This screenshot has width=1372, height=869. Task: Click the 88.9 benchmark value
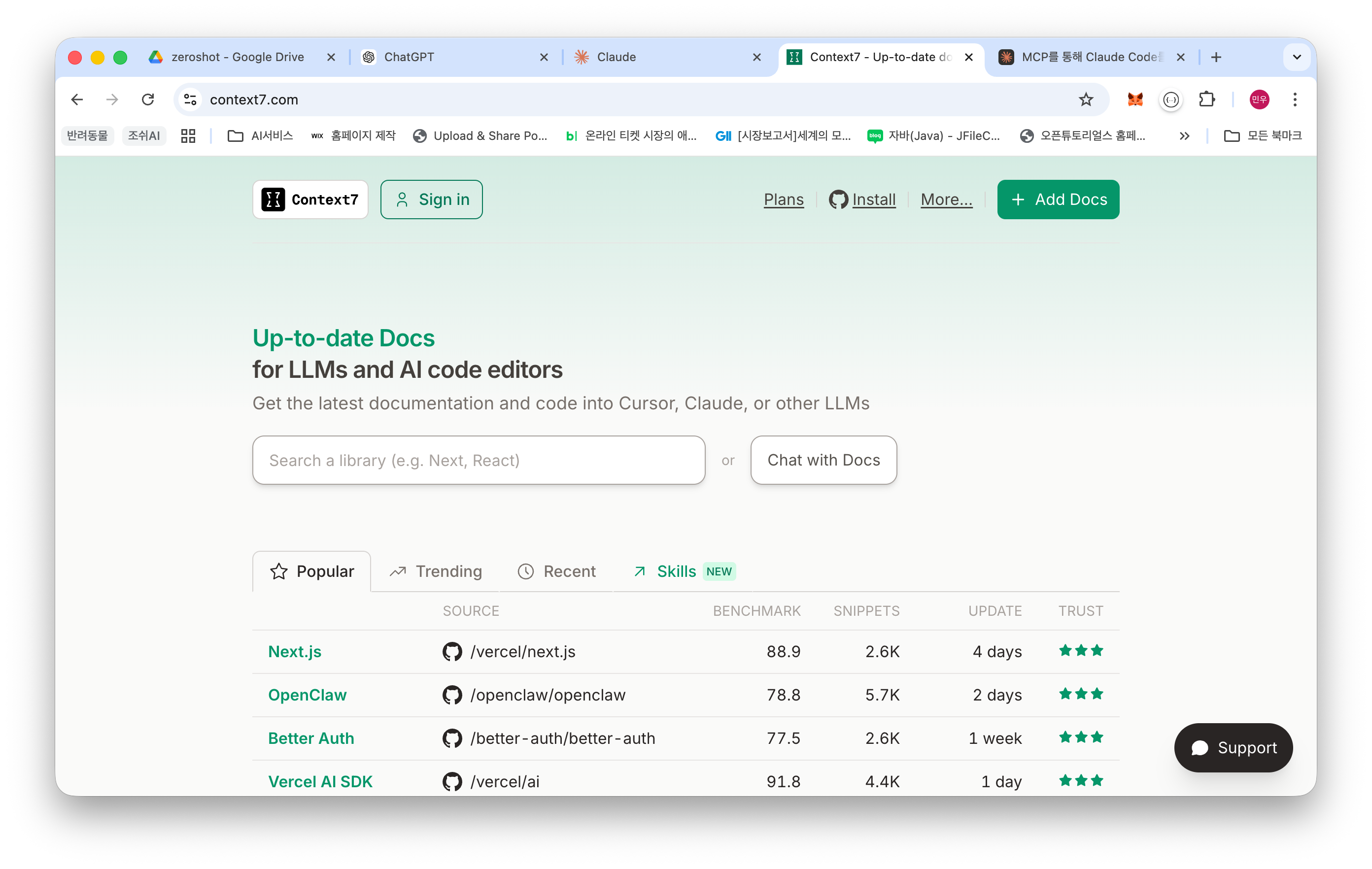tap(784, 651)
